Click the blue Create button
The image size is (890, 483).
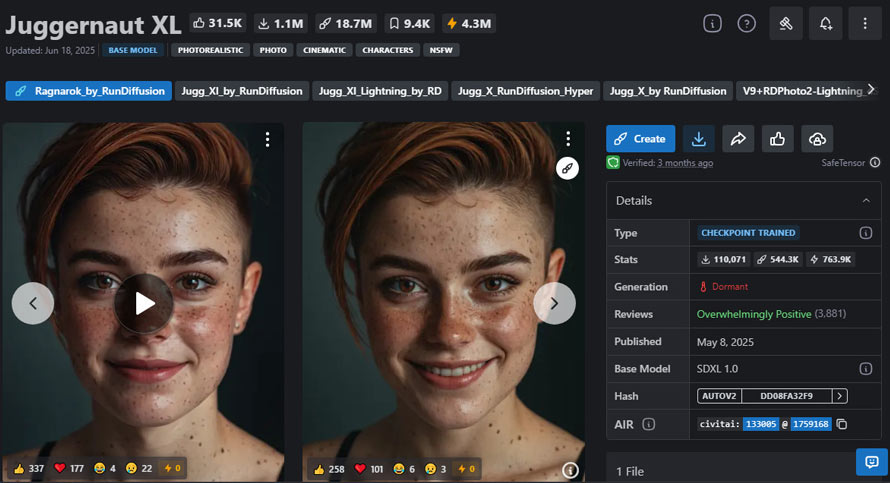pos(640,139)
